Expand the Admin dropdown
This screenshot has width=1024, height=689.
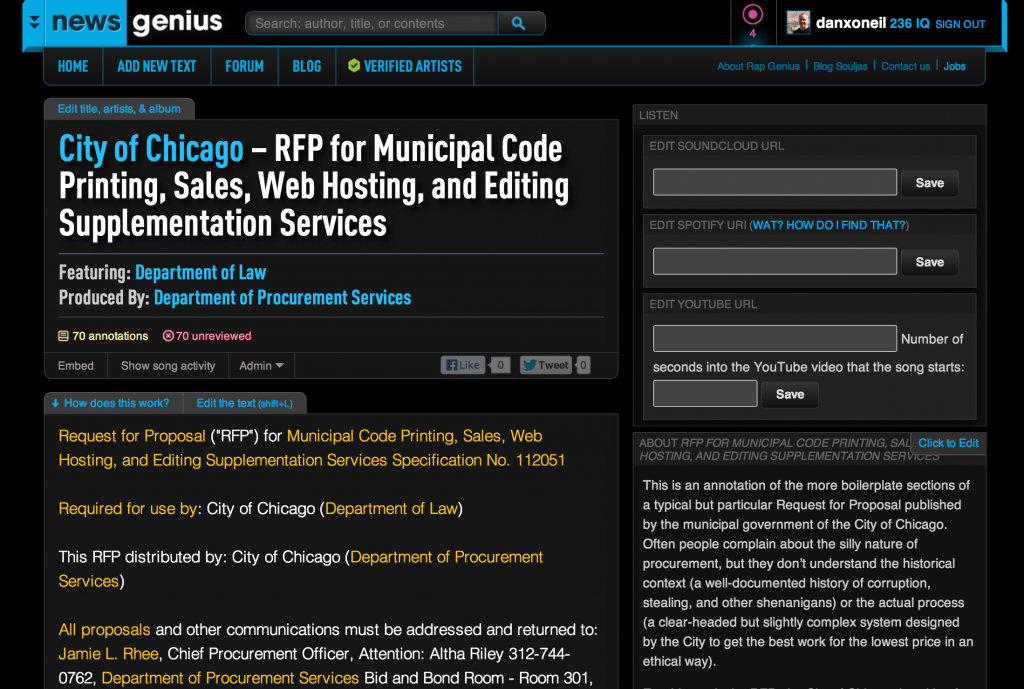(x=261, y=366)
